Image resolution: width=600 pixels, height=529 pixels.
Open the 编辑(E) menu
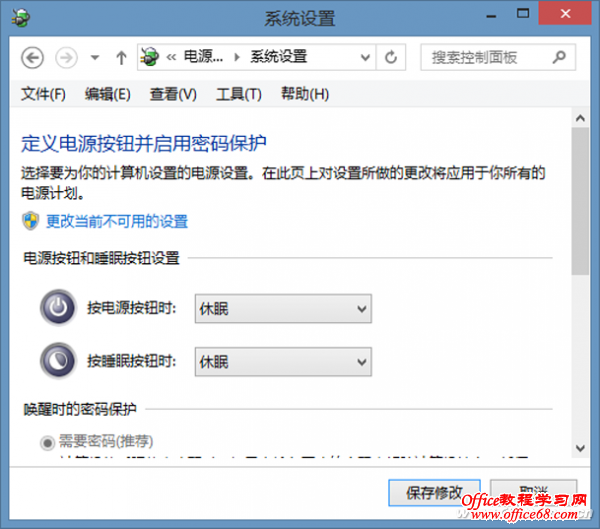click(108, 94)
